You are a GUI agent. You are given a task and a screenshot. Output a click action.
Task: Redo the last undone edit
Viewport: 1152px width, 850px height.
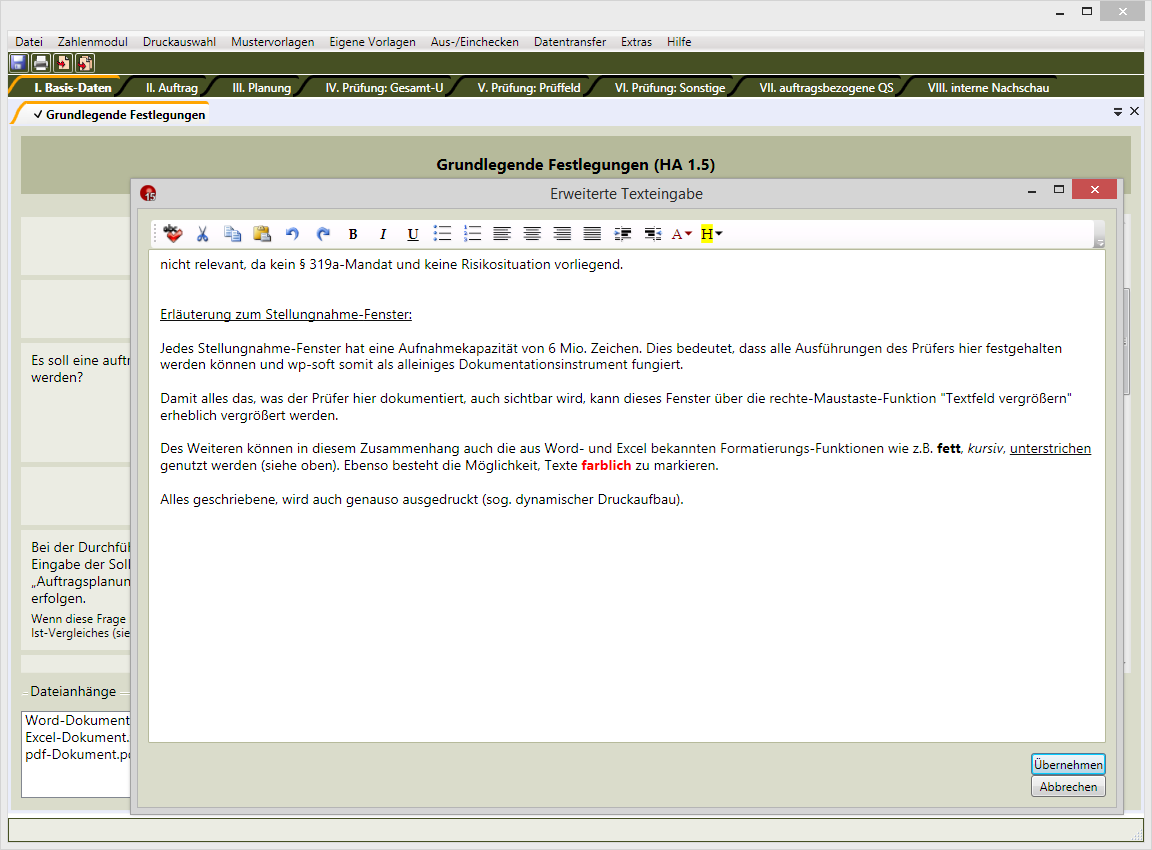[x=323, y=234]
